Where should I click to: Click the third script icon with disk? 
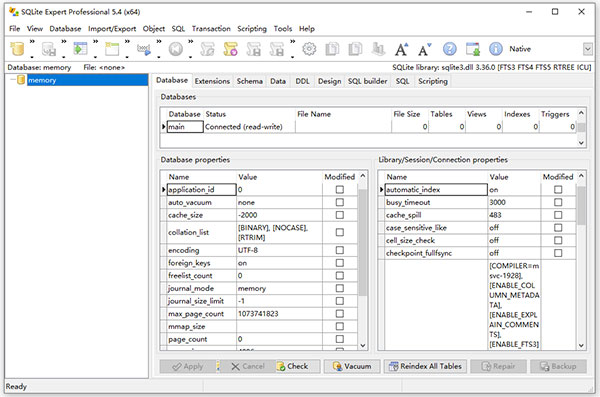click(253, 49)
